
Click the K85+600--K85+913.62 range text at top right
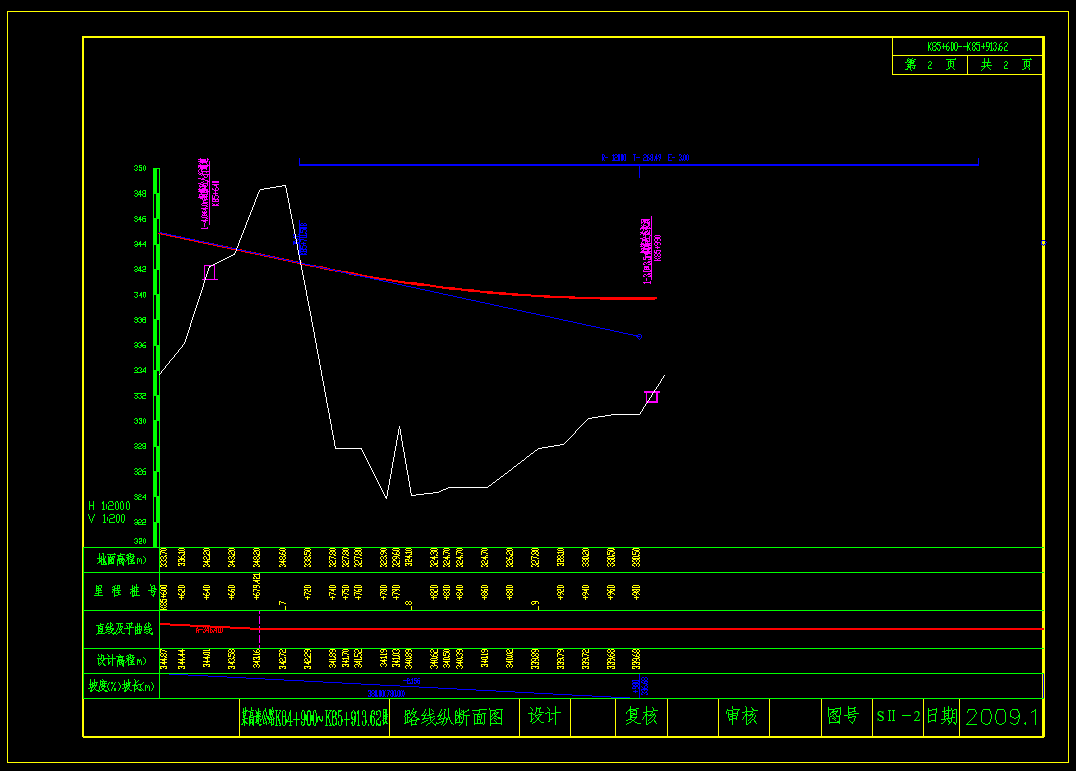point(967,47)
